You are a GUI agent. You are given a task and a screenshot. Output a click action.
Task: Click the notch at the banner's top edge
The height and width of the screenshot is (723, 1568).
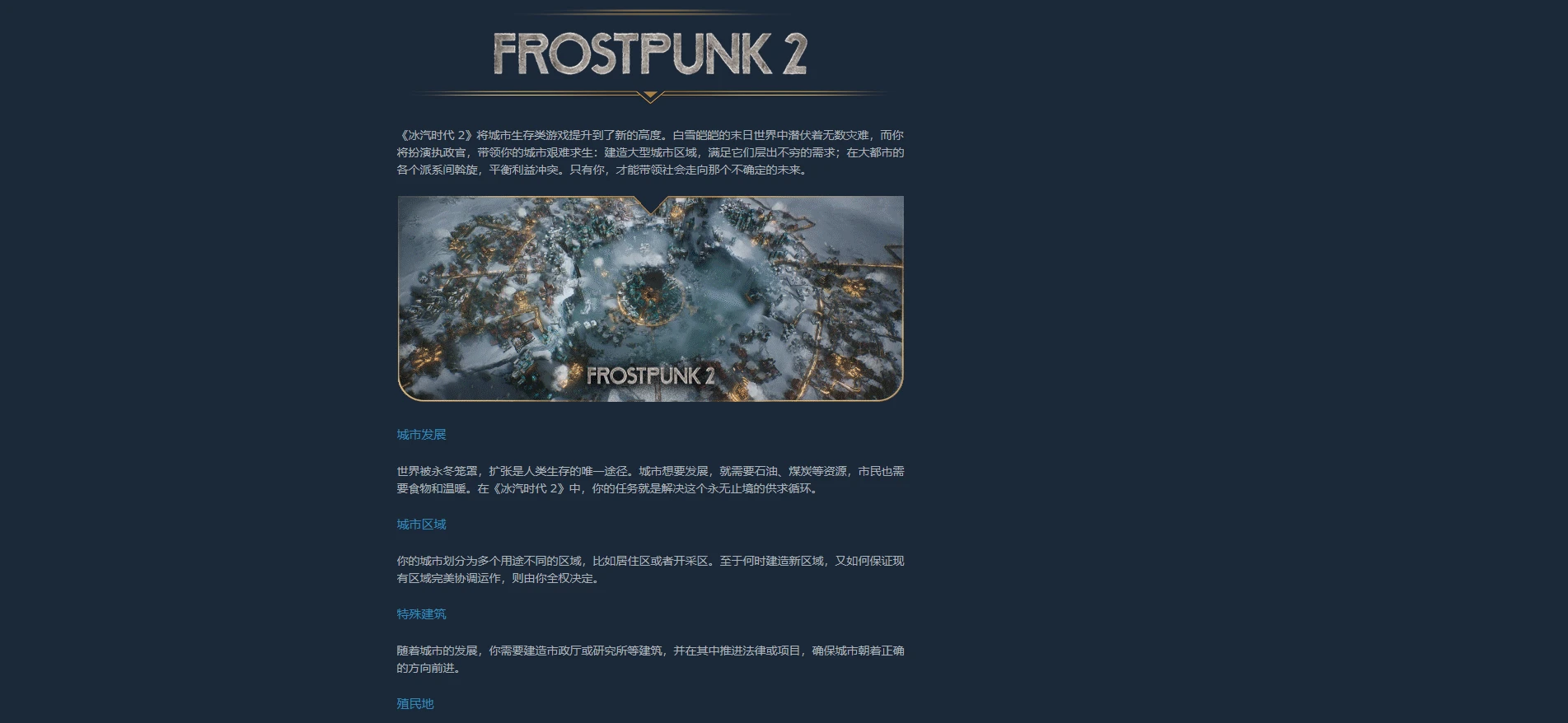[651, 205]
